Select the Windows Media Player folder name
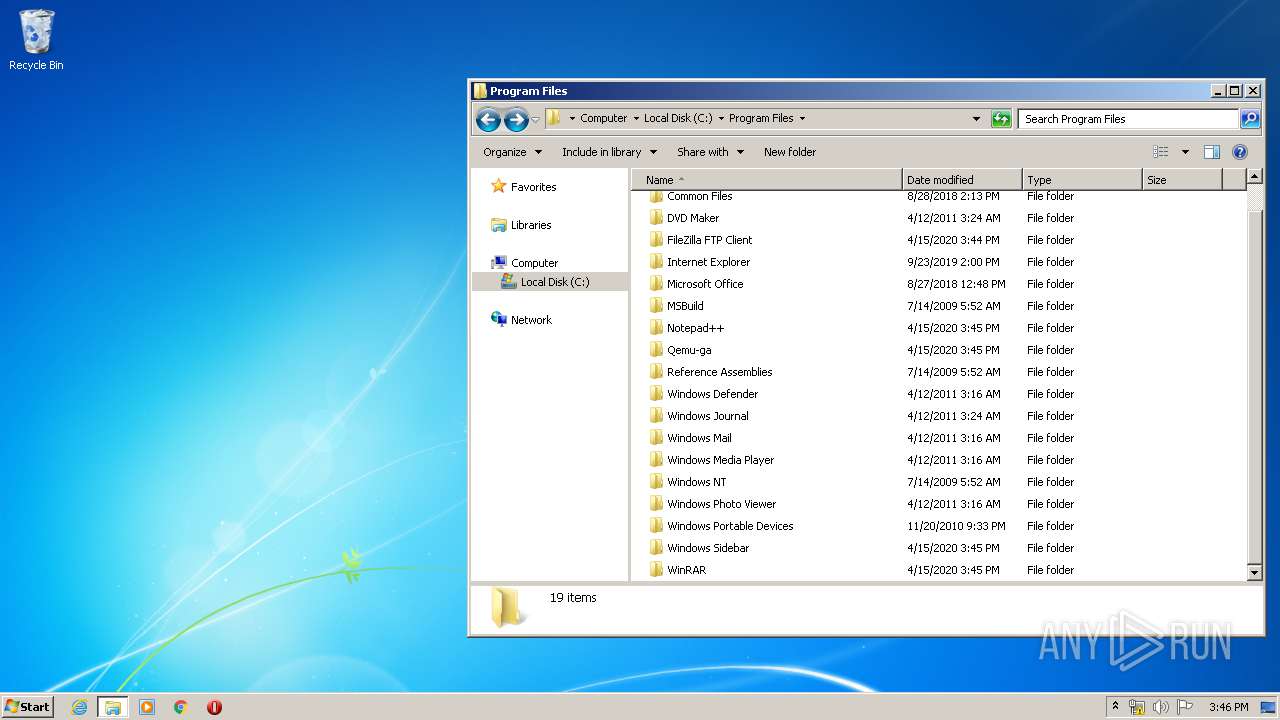1280x720 pixels. coord(720,460)
